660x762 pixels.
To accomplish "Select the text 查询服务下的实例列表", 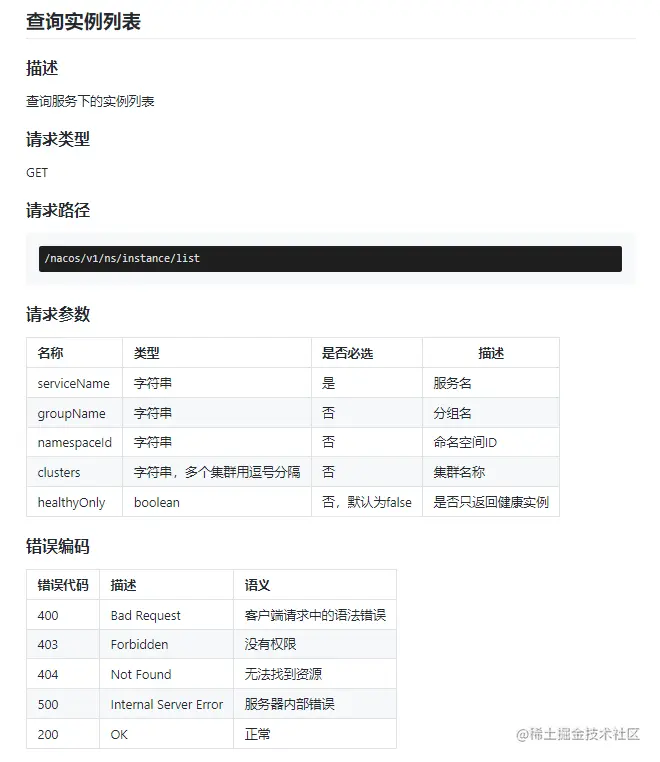I will point(90,101).
